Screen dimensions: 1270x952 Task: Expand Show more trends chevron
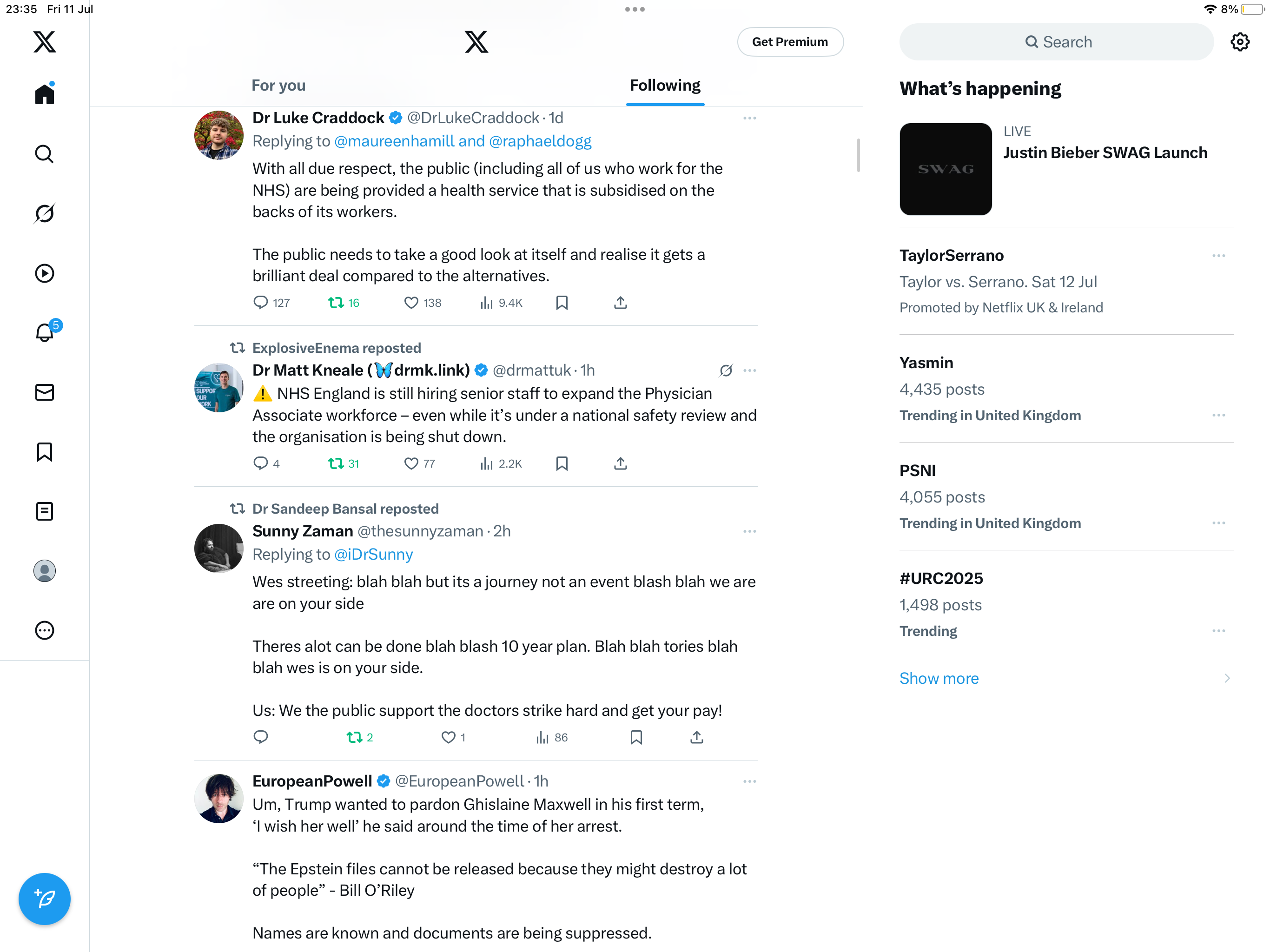click(1227, 678)
